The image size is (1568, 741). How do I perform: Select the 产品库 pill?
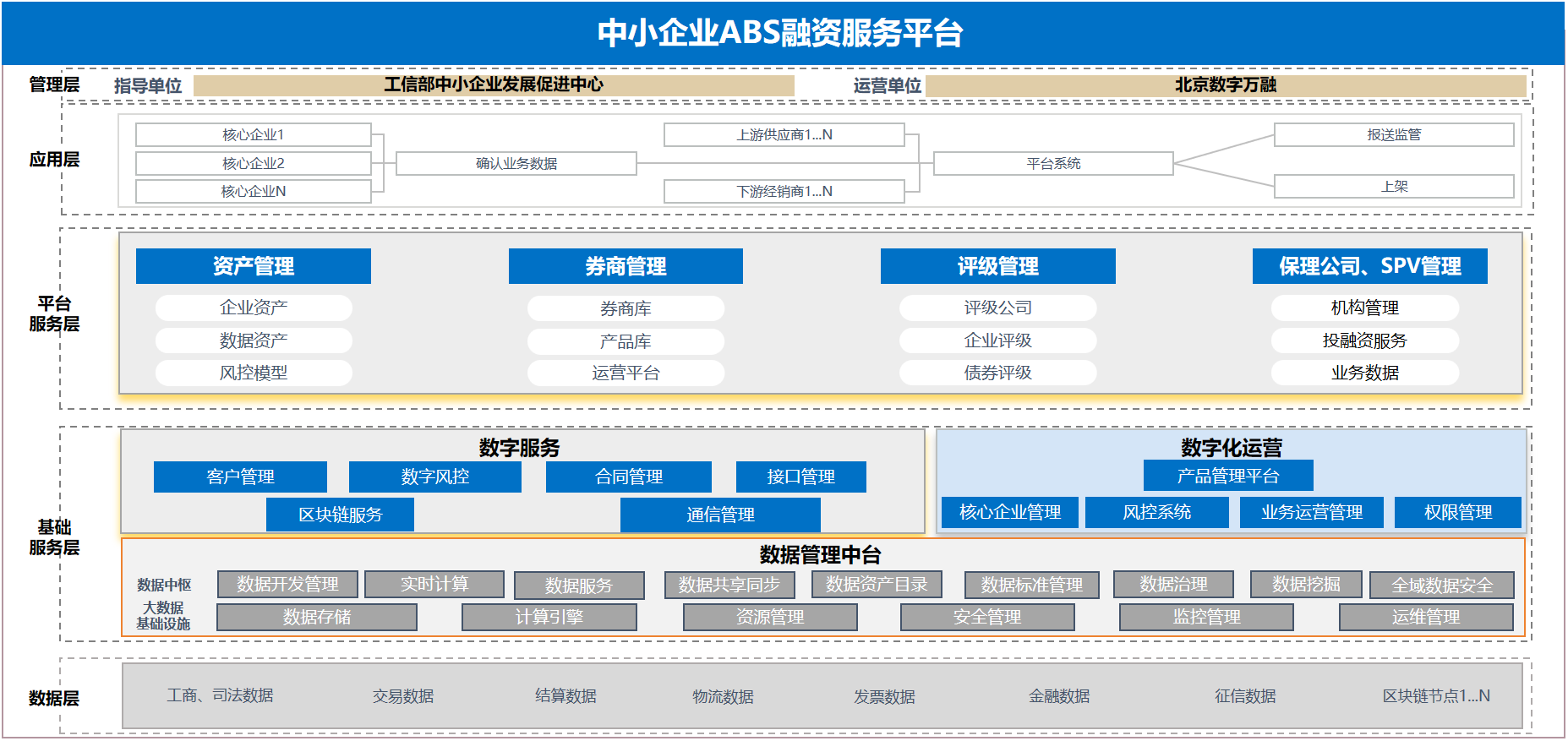(x=626, y=341)
